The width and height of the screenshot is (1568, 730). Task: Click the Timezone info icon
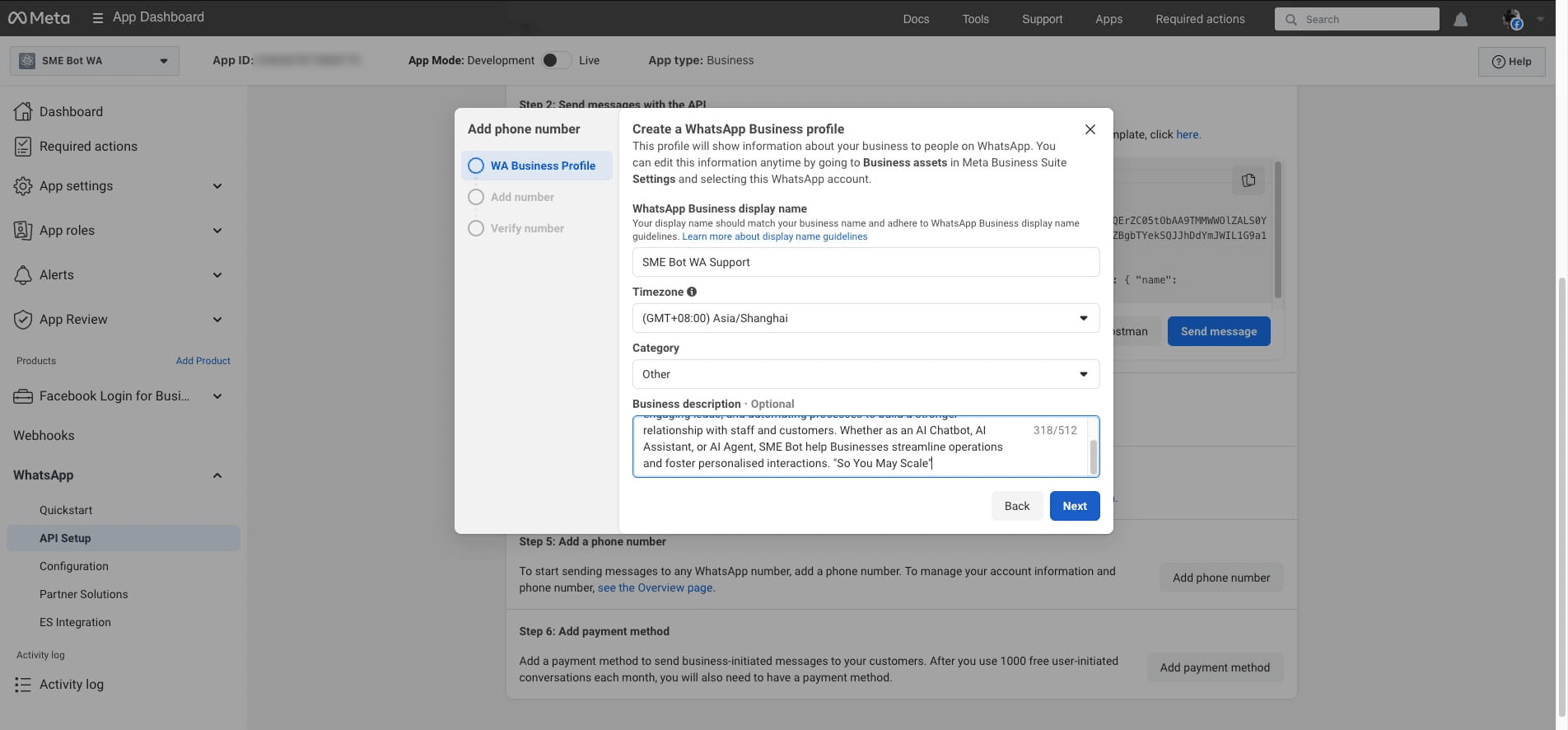[x=692, y=292]
